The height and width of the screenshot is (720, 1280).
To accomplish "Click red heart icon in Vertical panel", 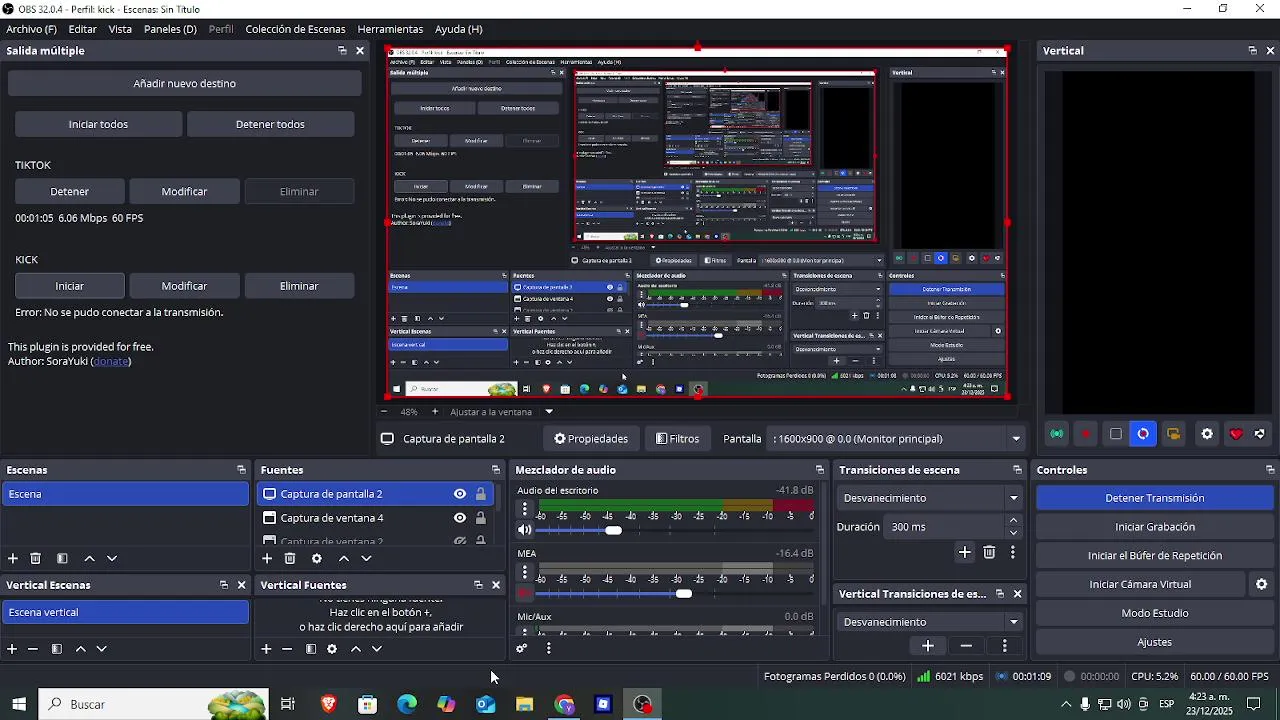I will click(1236, 434).
